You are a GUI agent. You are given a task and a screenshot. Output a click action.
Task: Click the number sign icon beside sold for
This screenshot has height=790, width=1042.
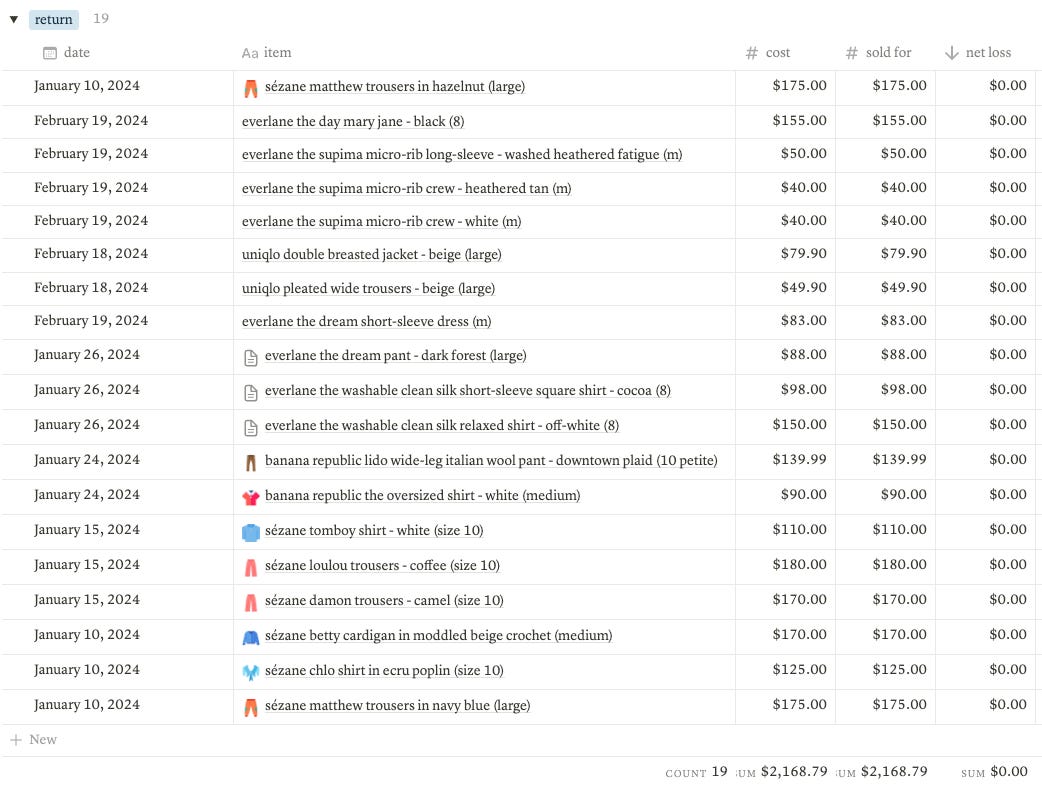pyautogui.click(x=851, y=53)
